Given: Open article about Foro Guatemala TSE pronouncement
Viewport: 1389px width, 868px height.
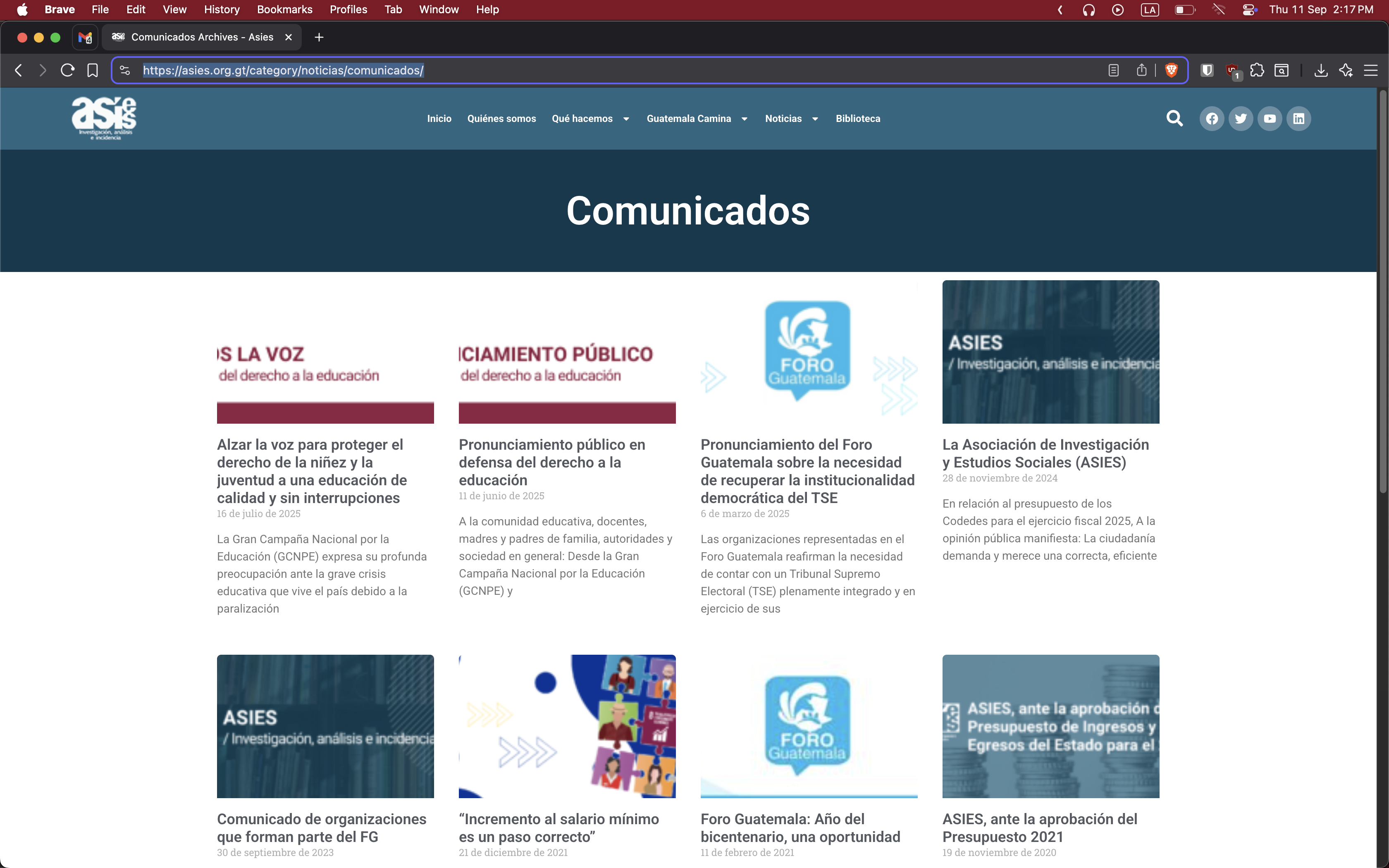Looking at the screenshot, I should click(x=807, y=471).
